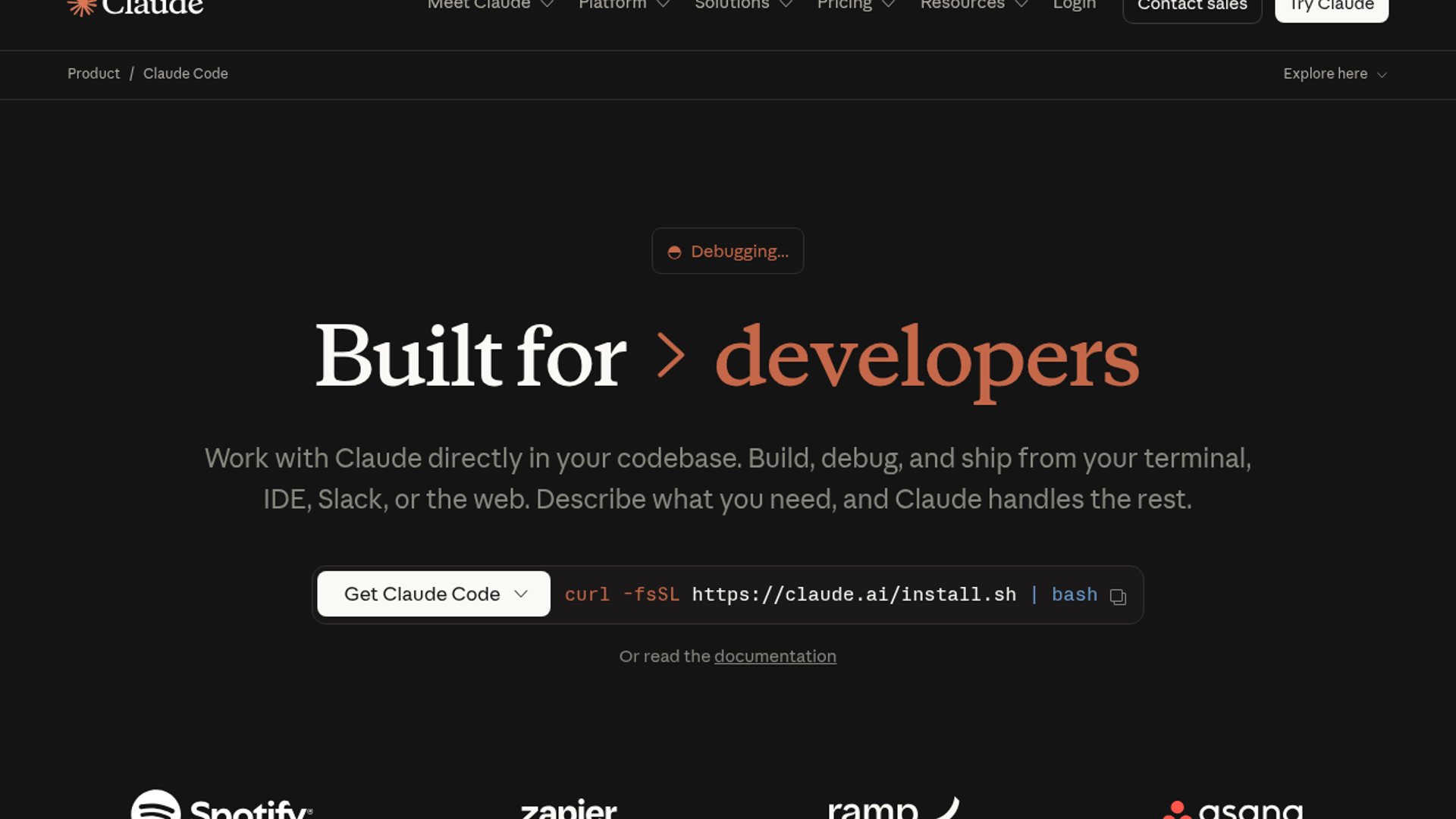Open the documentation link

(x=775, y=656)
